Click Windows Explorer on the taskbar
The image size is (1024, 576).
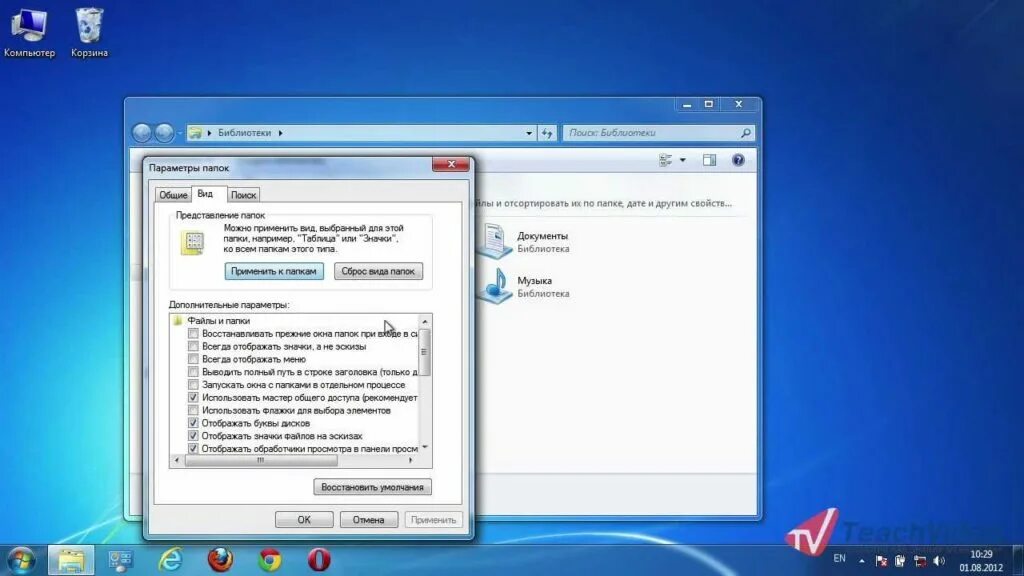point(71,560)
